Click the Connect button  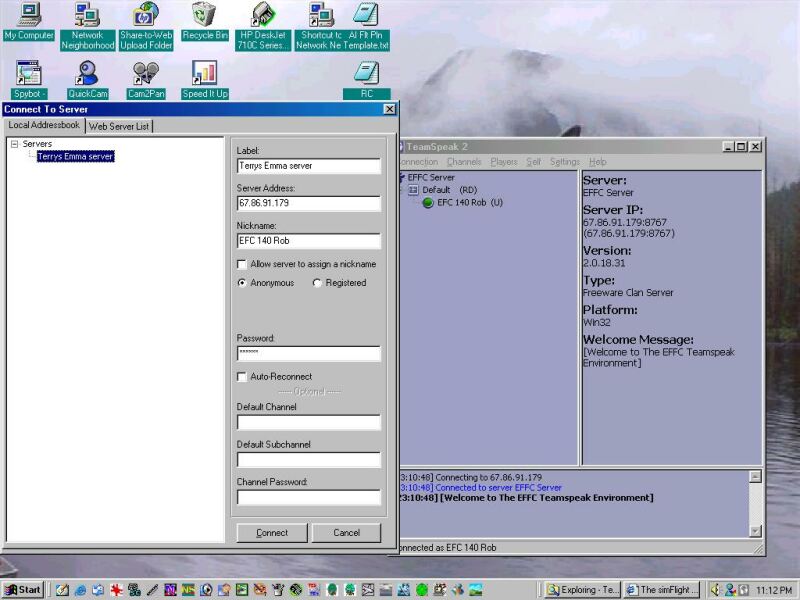click(x=272, y=533)
